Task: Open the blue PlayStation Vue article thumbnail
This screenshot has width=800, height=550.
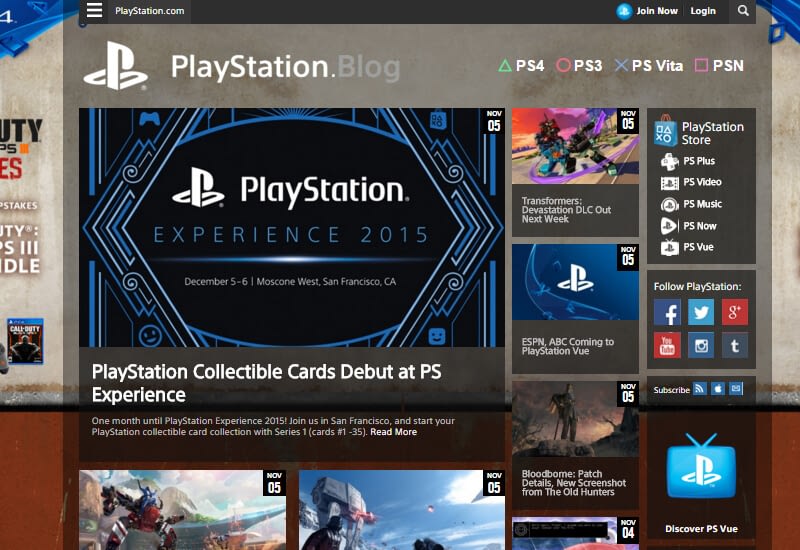Action: click(x=575, y=282)
